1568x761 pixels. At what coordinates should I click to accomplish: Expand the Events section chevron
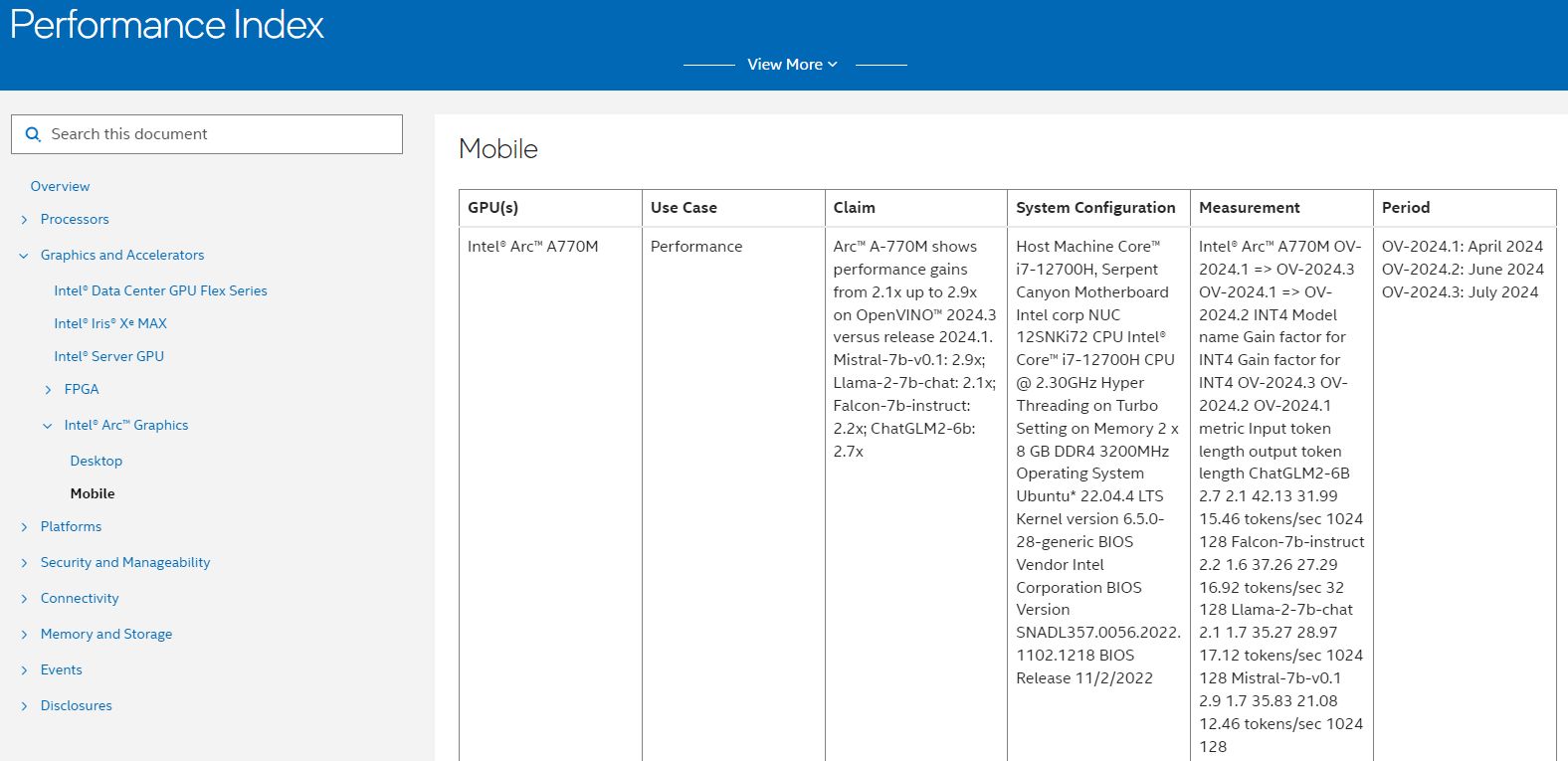(x=24, y=670)
